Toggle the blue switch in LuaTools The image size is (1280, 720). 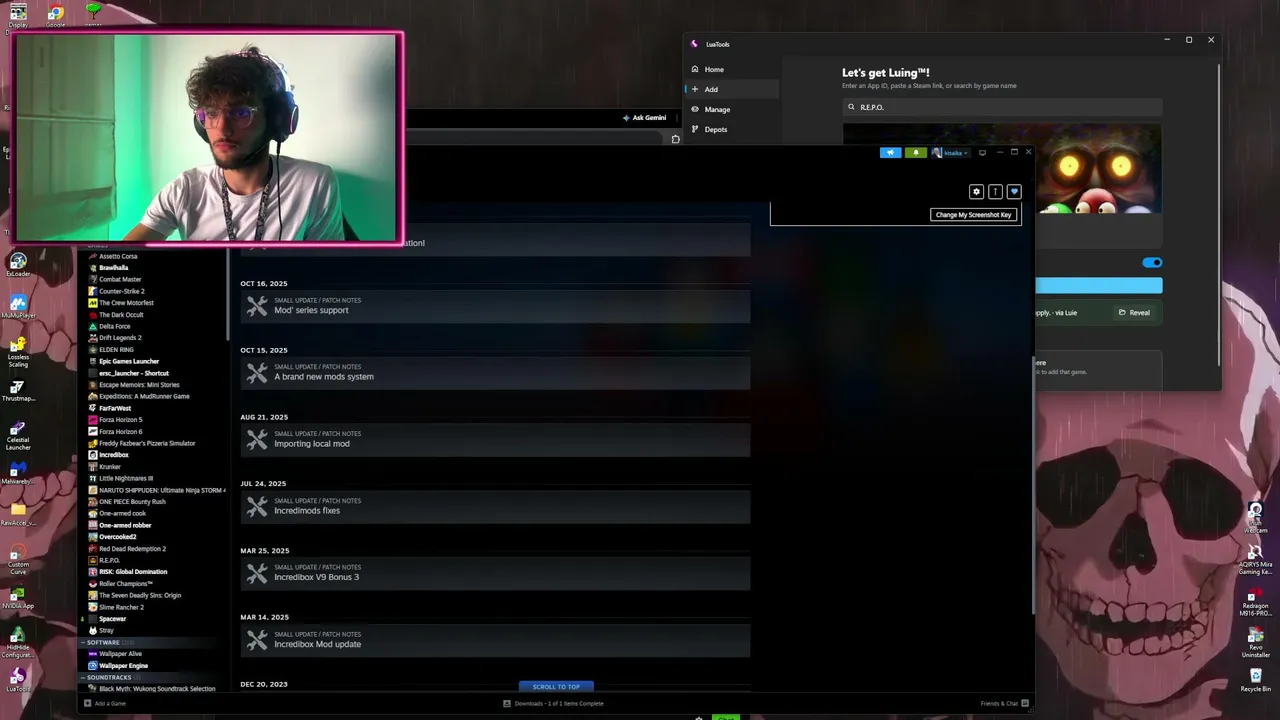point(1152,262)
